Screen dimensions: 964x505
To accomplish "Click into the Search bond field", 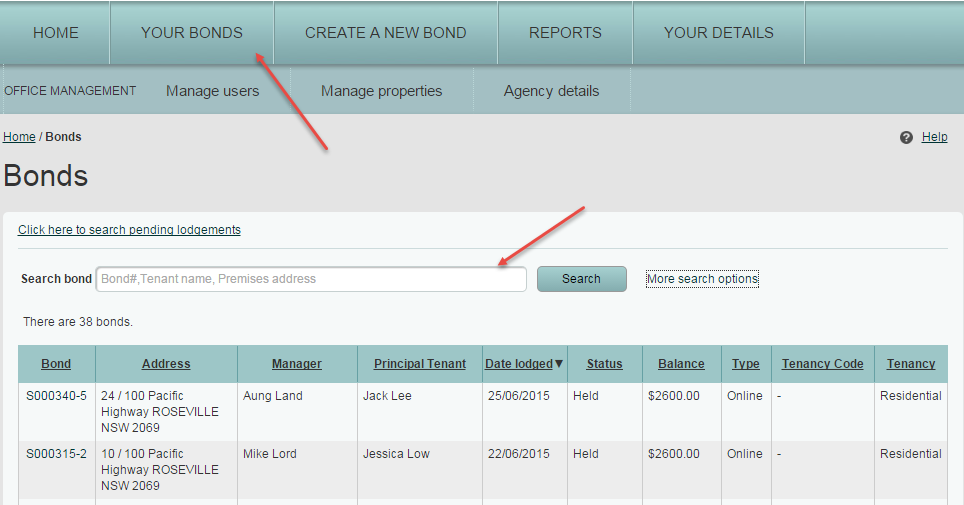I will click(x=311, y=279).
